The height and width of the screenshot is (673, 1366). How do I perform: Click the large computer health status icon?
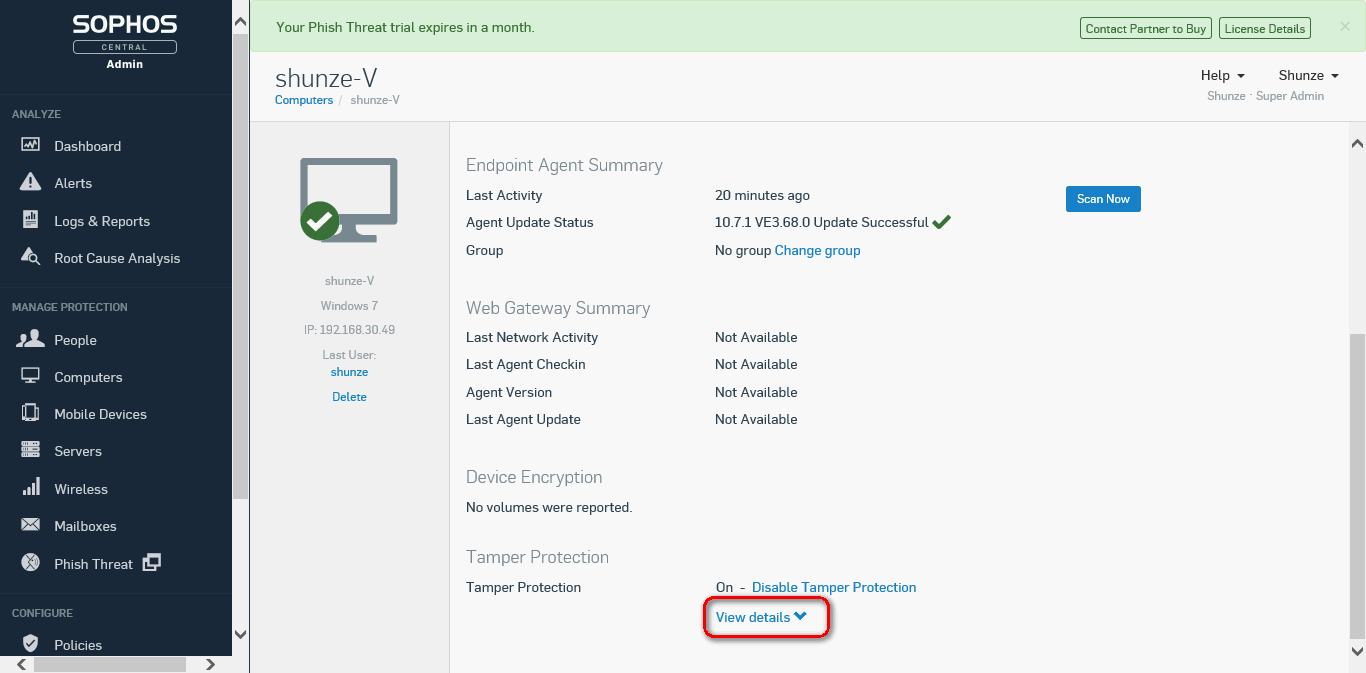(x=348, y=199)
